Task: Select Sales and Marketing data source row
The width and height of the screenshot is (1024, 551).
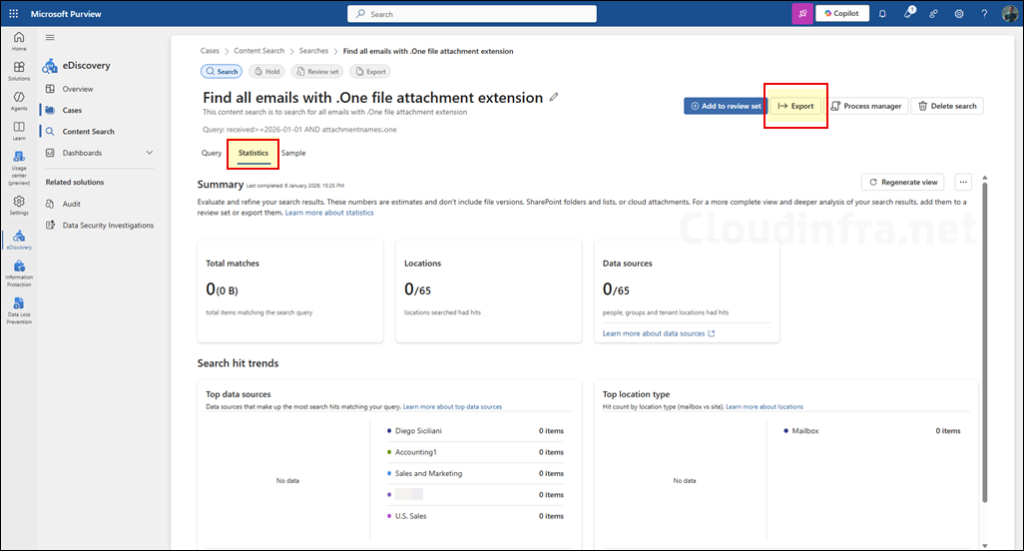Action: (x=475, y=473)
